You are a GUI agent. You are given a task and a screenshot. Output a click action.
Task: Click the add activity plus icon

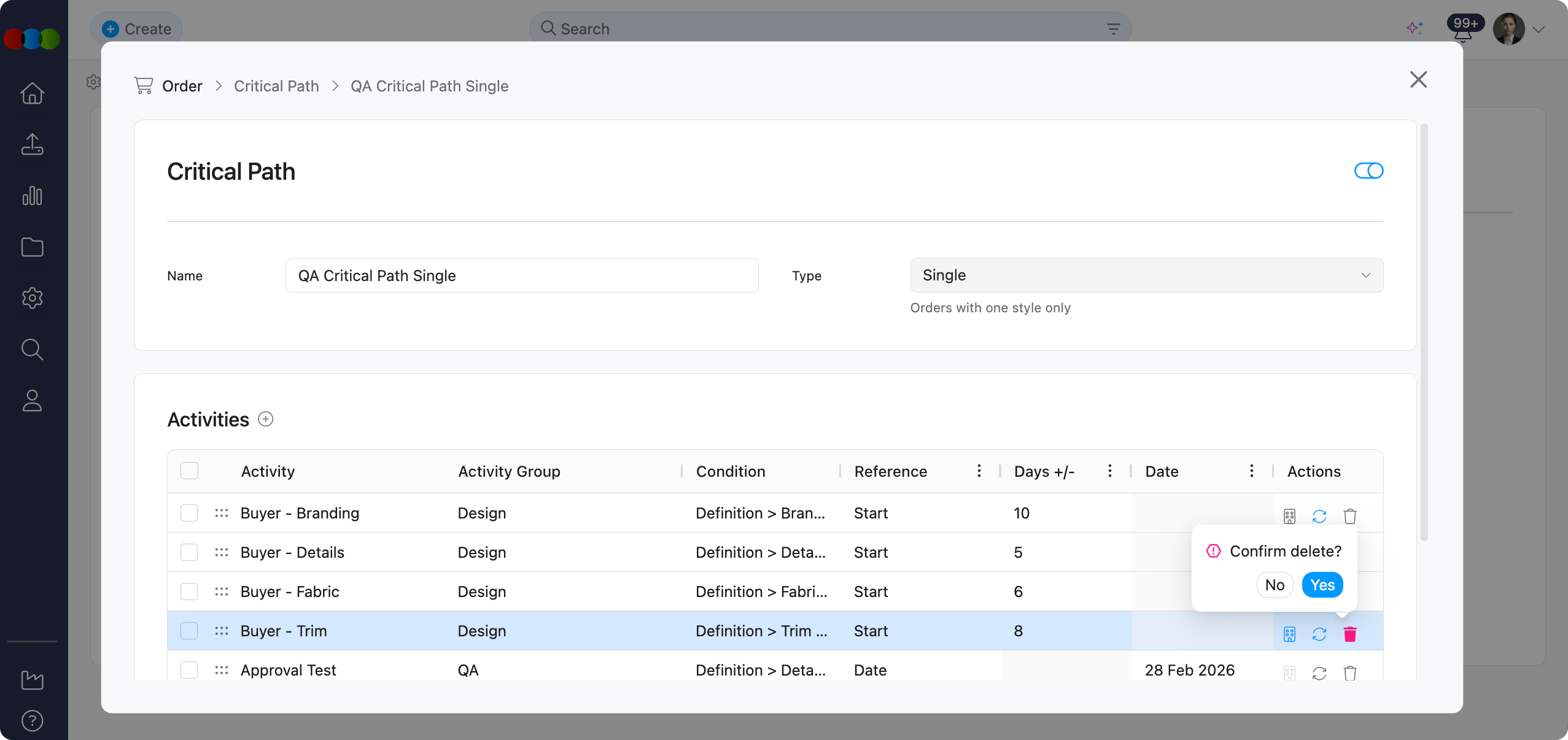tap(265, 419)
